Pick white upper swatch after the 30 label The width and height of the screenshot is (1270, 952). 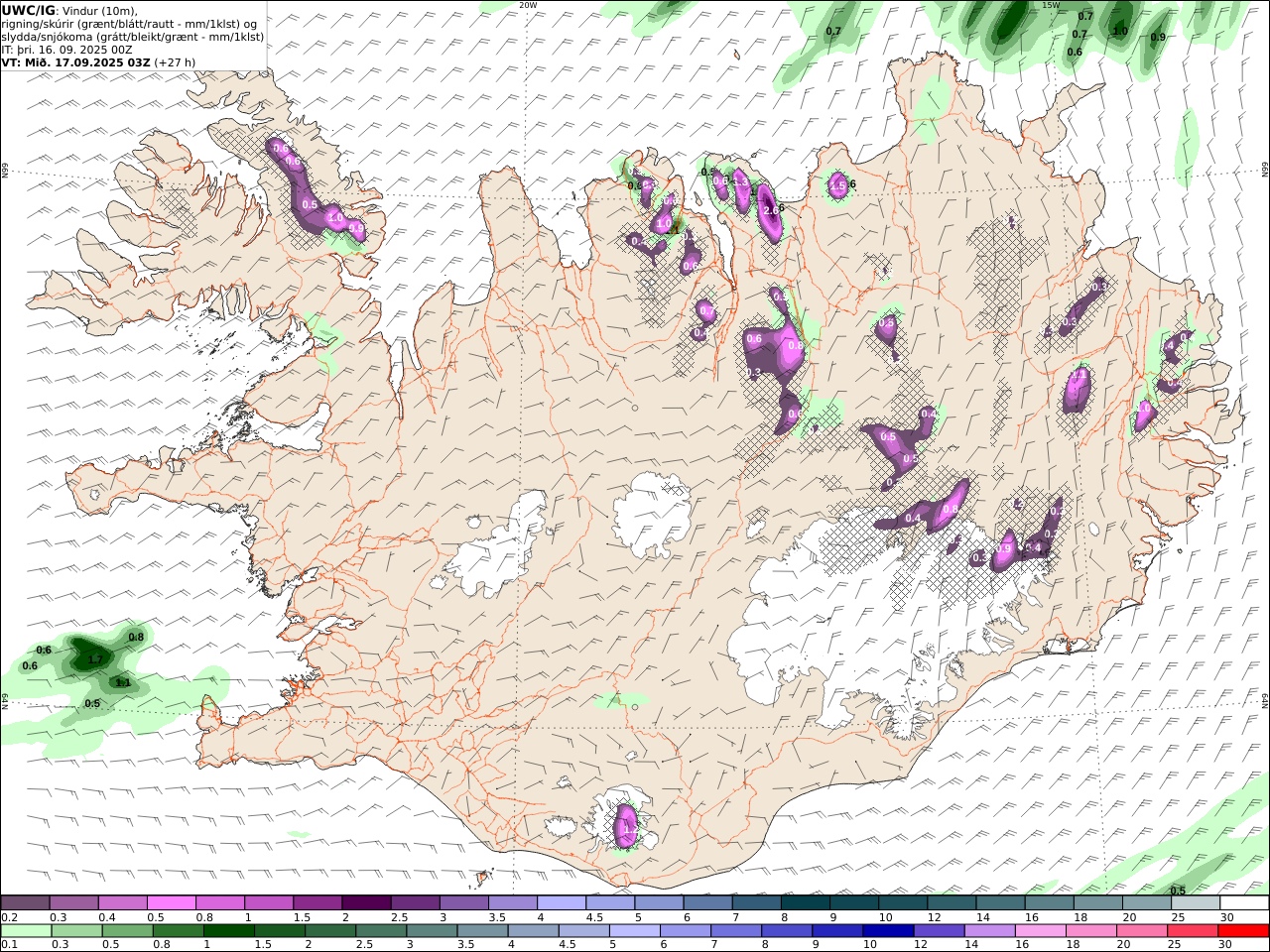(x=1244, y=903)
